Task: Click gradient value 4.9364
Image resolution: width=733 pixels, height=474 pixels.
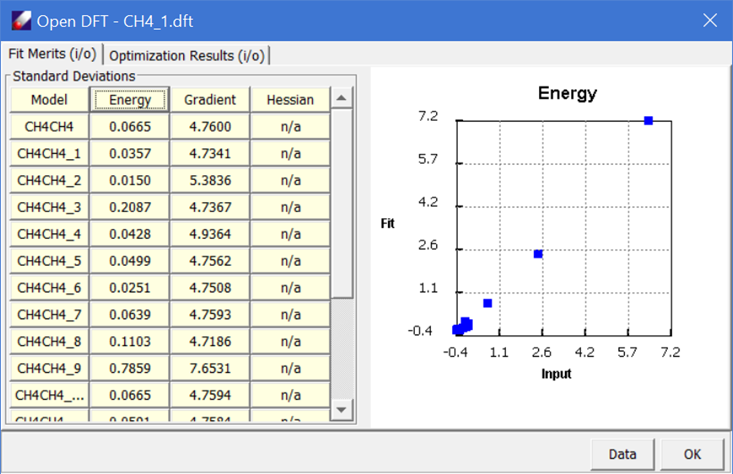Action: (x=210, y=234)
